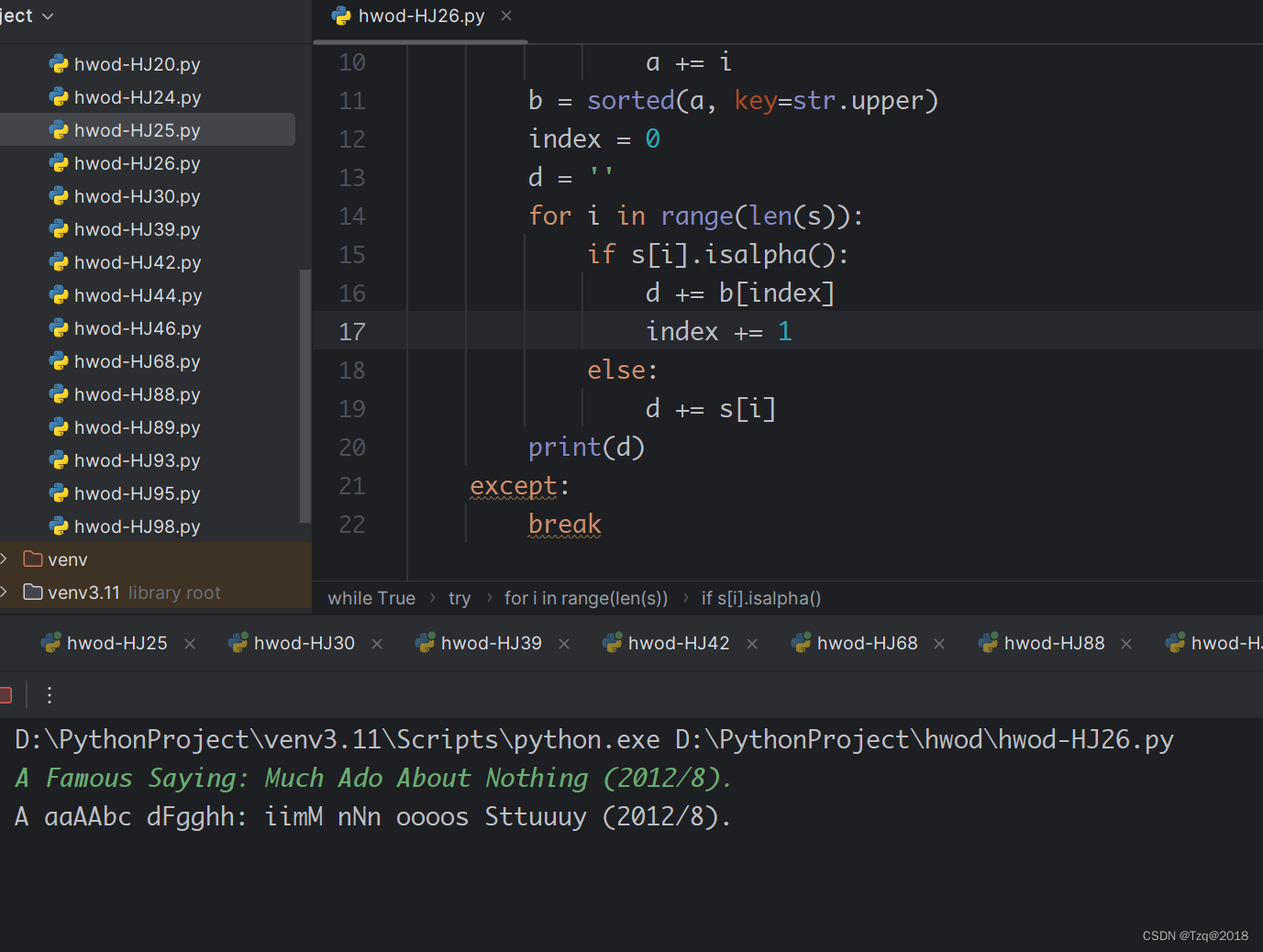Click line number 22 in the gutter
The width and height of the screenshot is (1263, 952).
(352, 524)
